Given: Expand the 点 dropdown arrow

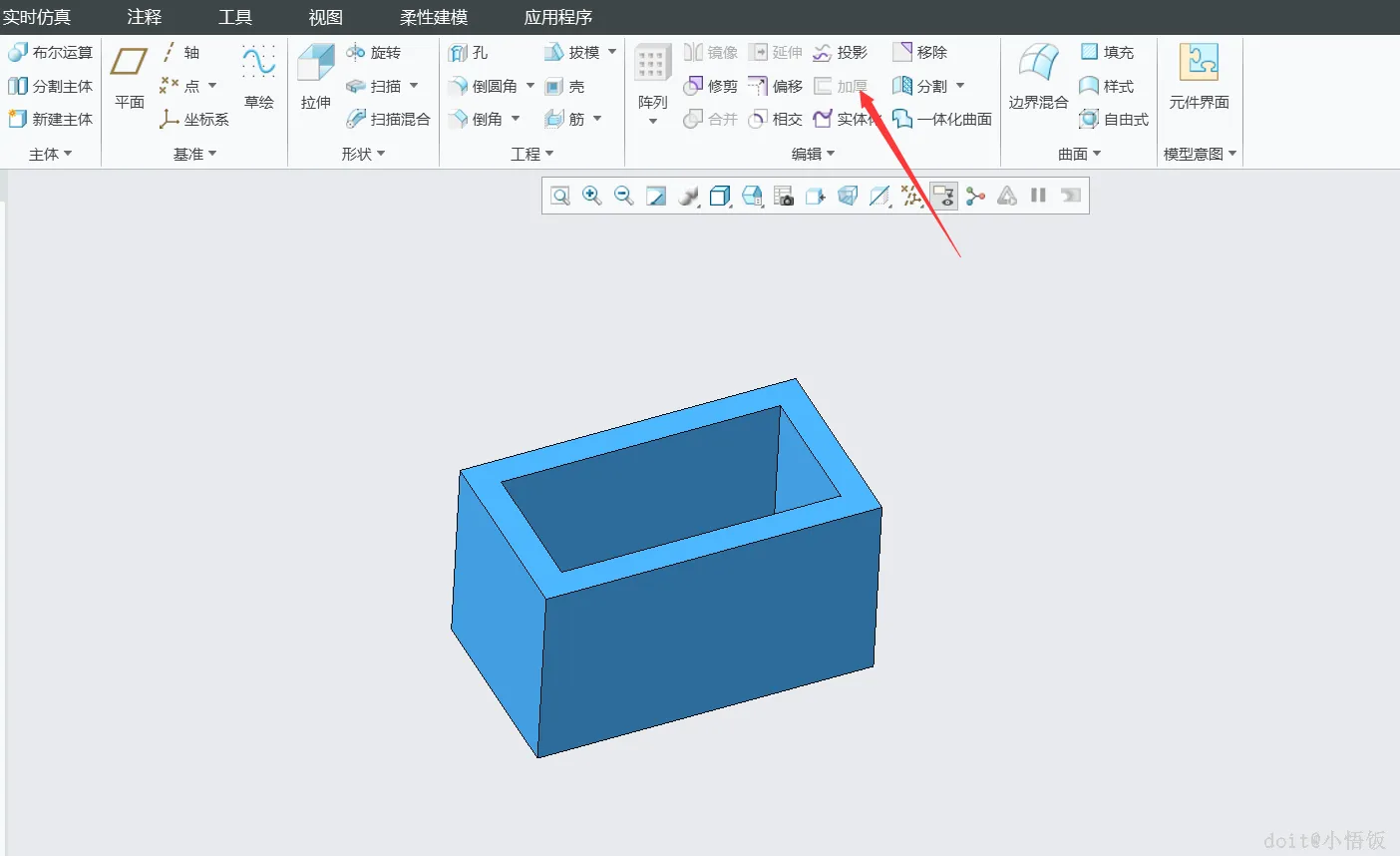Looking at the screenshot, I should coord(212,86).
